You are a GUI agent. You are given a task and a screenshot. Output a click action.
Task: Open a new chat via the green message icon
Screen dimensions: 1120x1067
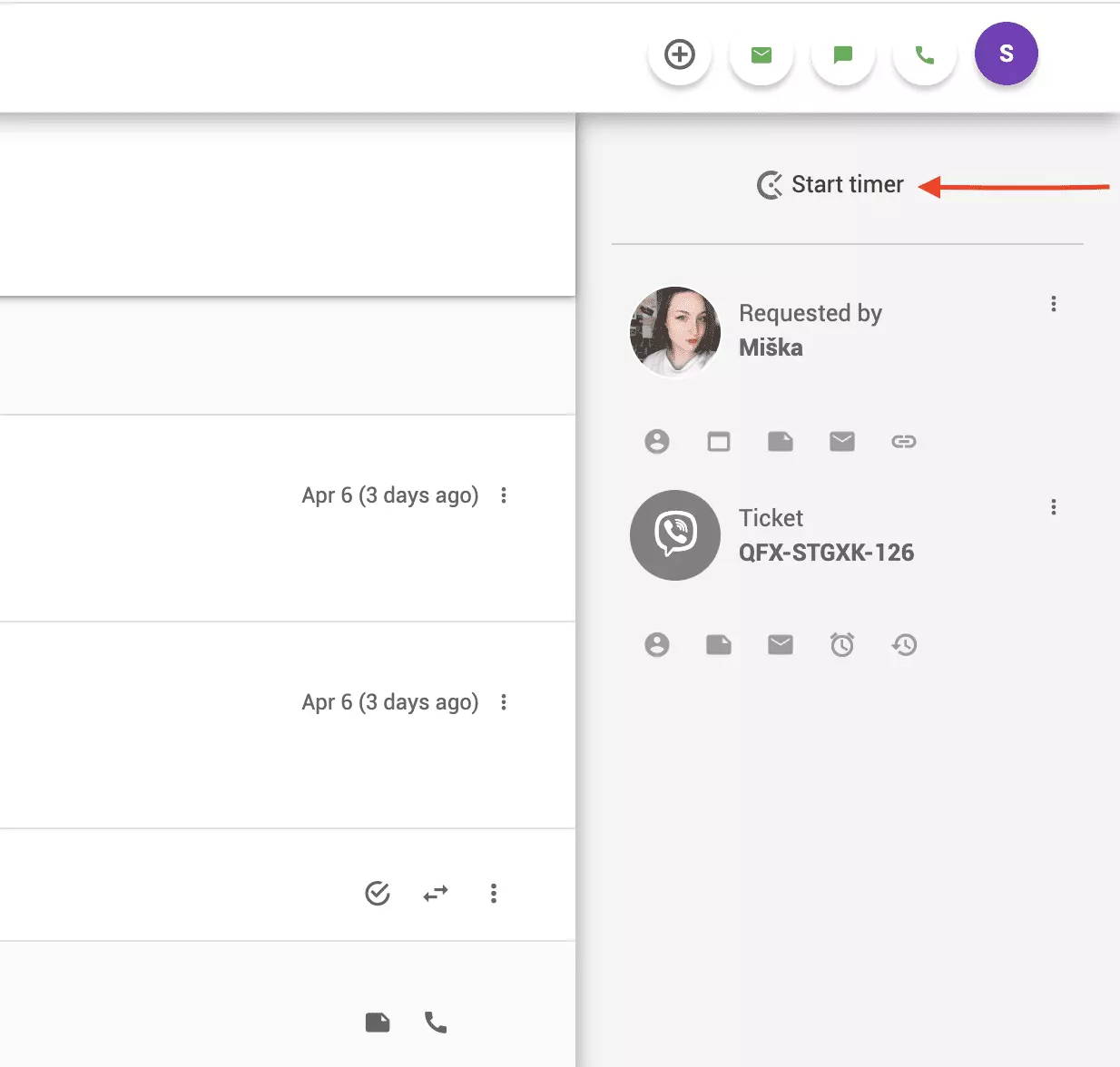842,54
